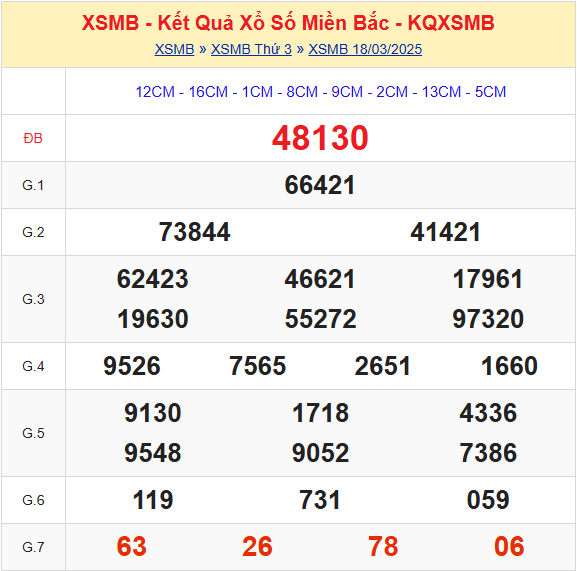Click first prize number 66421
The width and height of the screenshot is (577, 571).
tap(320, 185)
